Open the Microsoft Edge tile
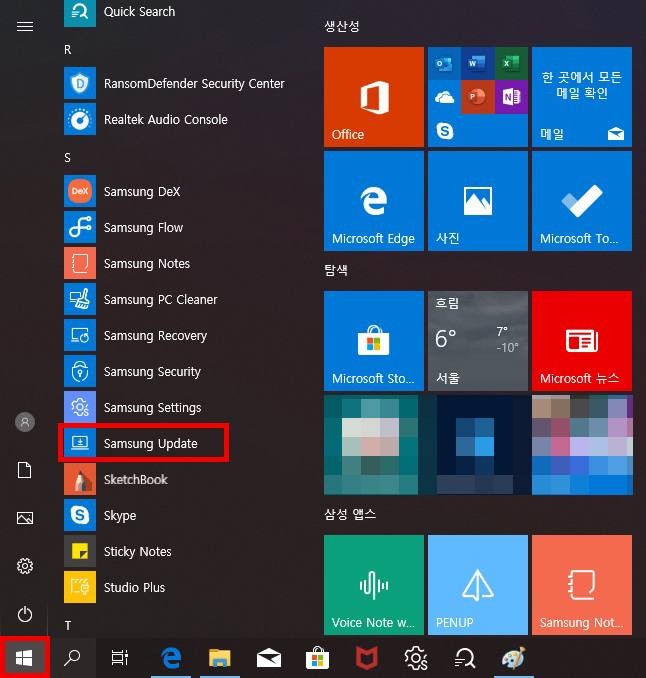 tap(374, 201)
